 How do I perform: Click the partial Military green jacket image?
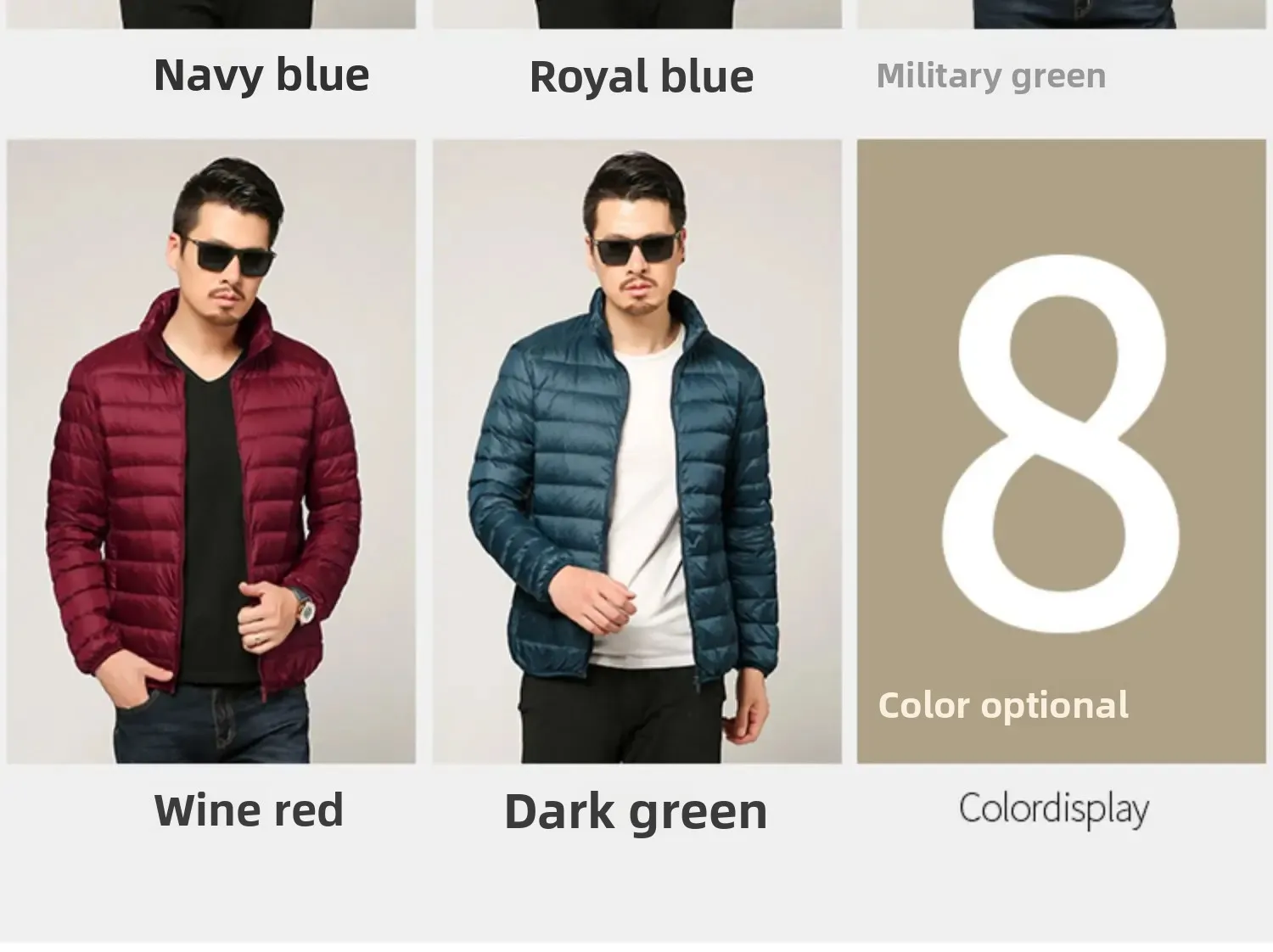[1062, 14]
